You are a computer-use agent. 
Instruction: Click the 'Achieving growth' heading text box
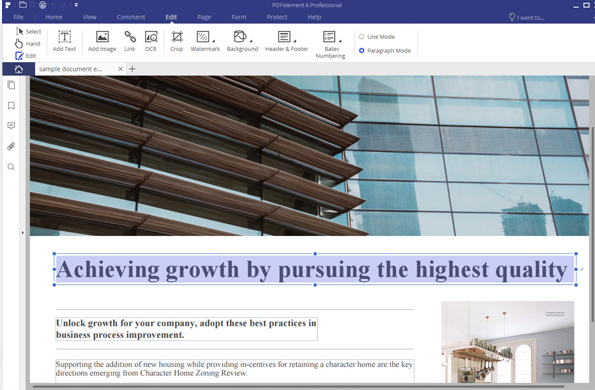[315, 269]
